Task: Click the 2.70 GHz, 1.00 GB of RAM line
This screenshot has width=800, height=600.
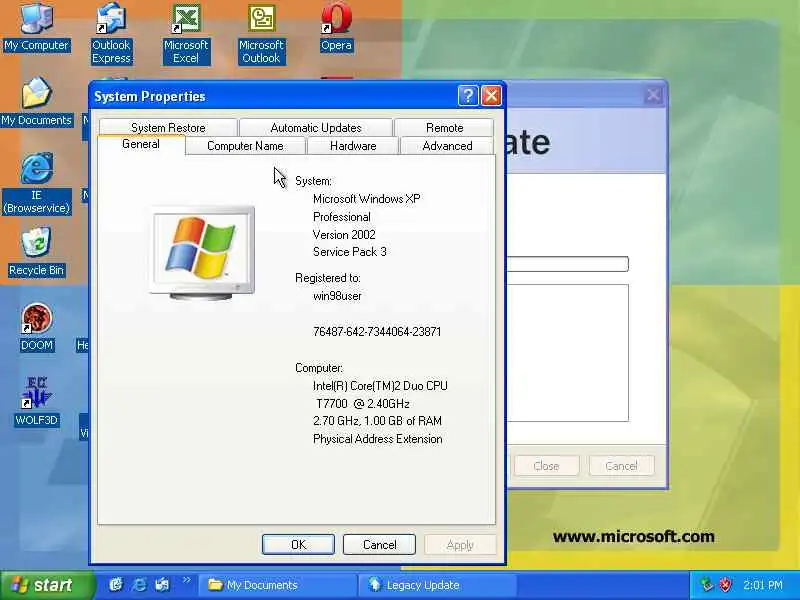Action: coord(378,421)
